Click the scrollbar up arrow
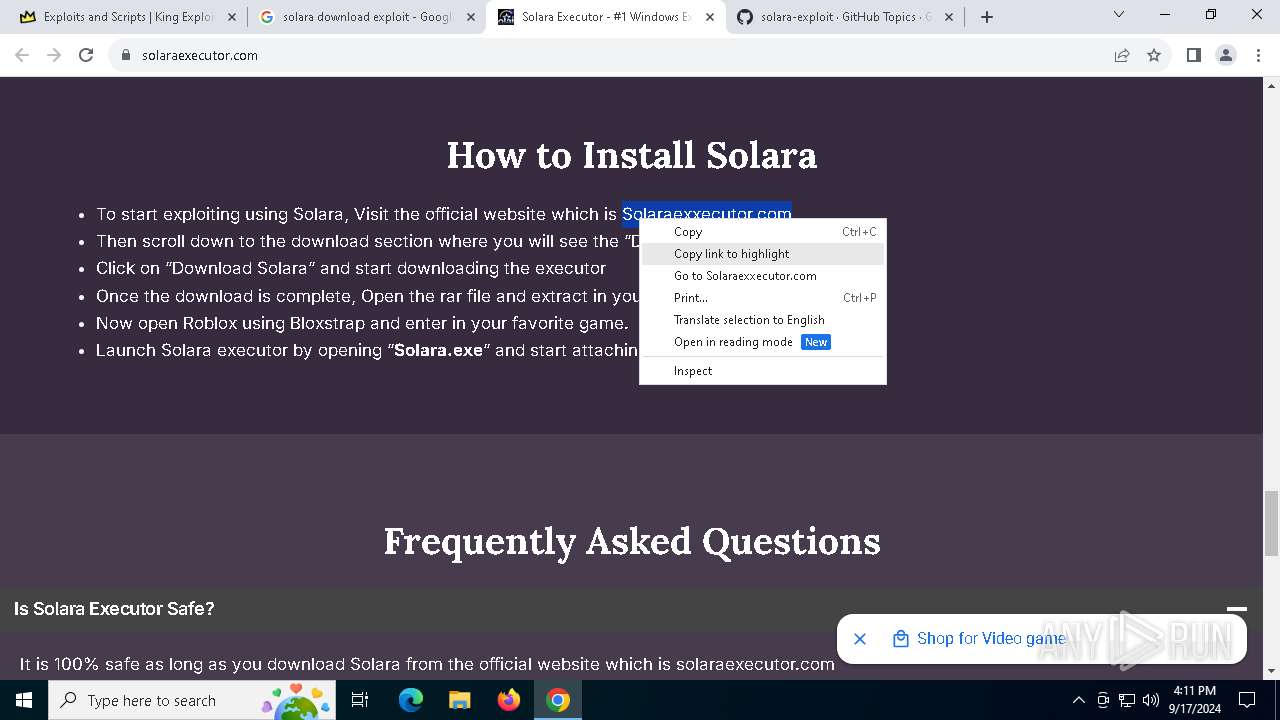 (1271, 84)
